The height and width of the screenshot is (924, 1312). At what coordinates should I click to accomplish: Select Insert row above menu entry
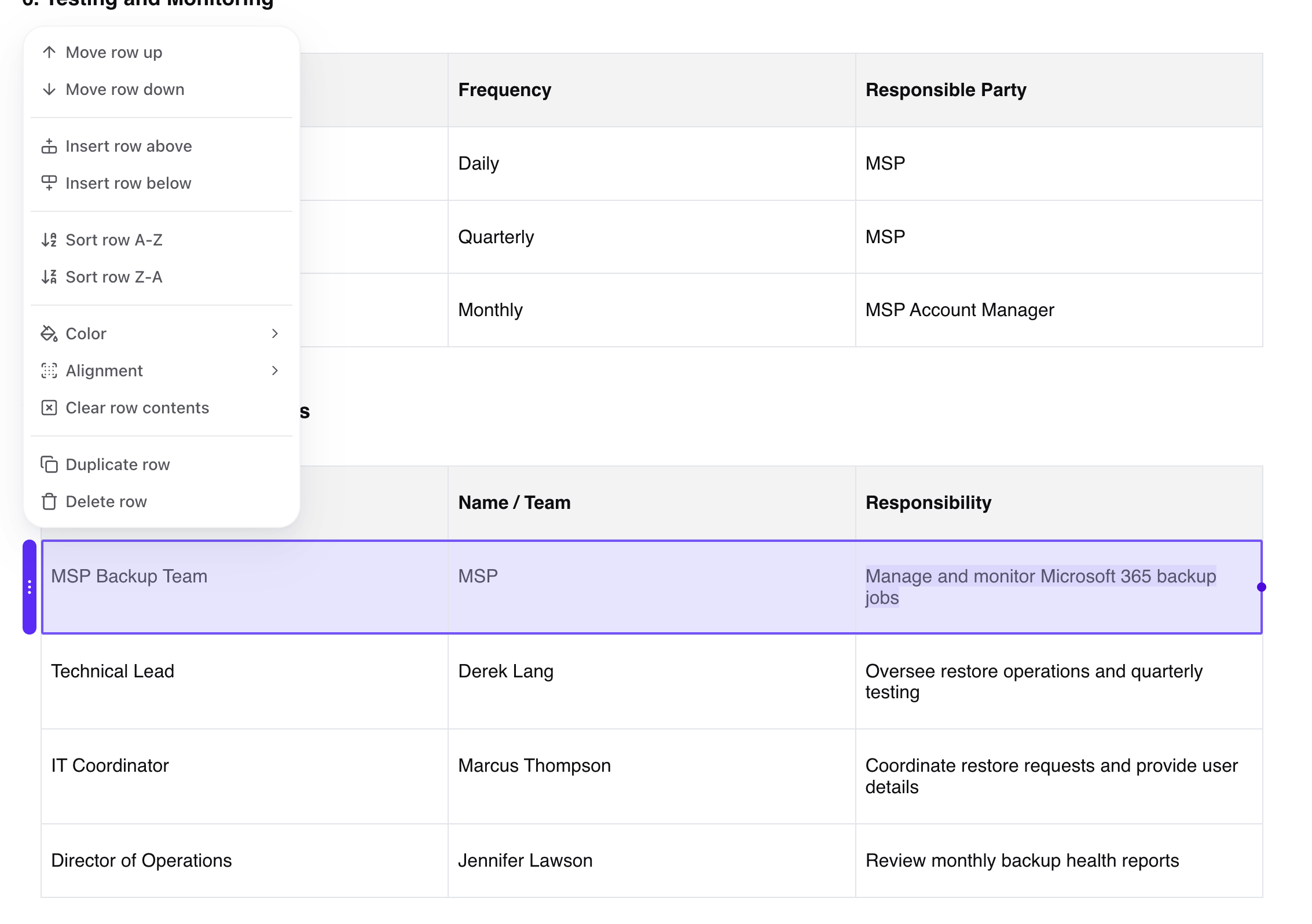click(x=162, y=146)
